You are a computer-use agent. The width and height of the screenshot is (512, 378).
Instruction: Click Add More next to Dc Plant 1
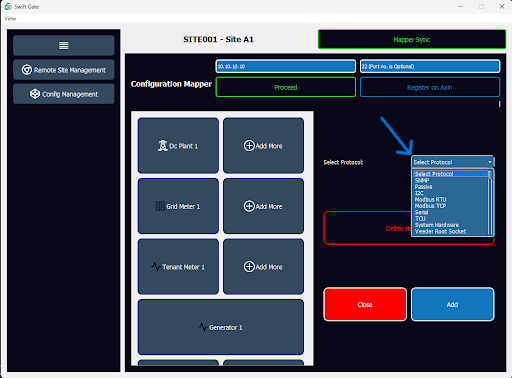click(x=263, y=146)
